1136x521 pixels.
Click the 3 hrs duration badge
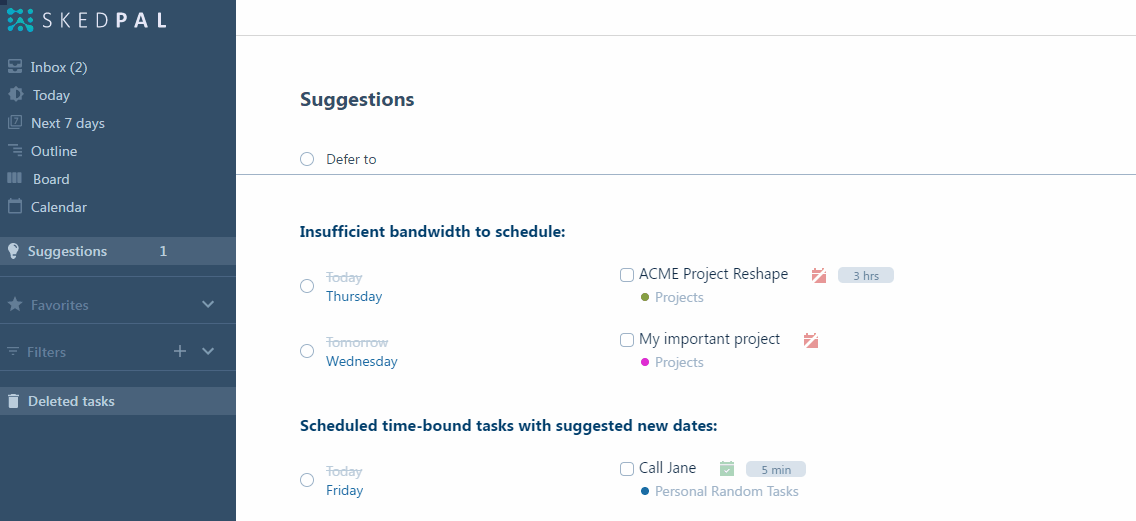pyautogui.click(x=866, y=275)
